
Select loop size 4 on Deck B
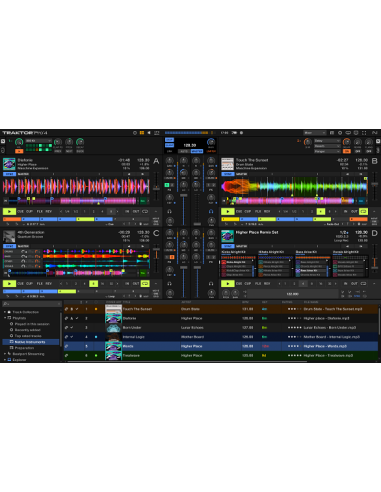click(321, 211)
